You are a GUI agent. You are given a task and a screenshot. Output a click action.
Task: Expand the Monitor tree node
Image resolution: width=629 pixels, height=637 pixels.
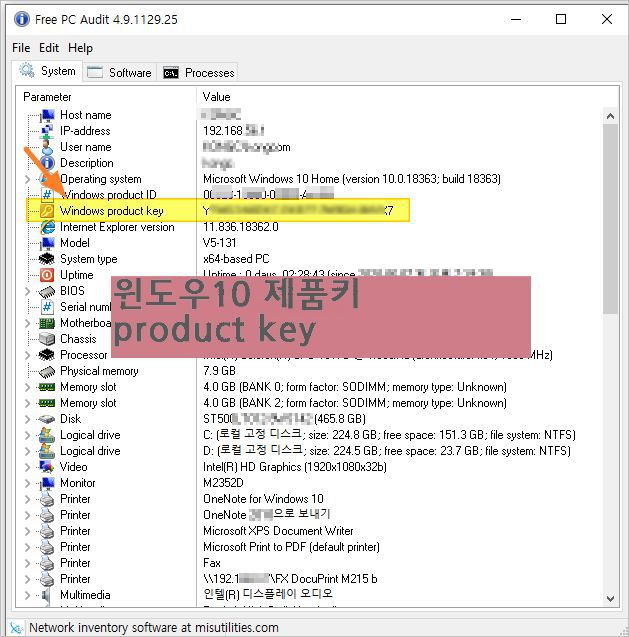coord(28,483)
